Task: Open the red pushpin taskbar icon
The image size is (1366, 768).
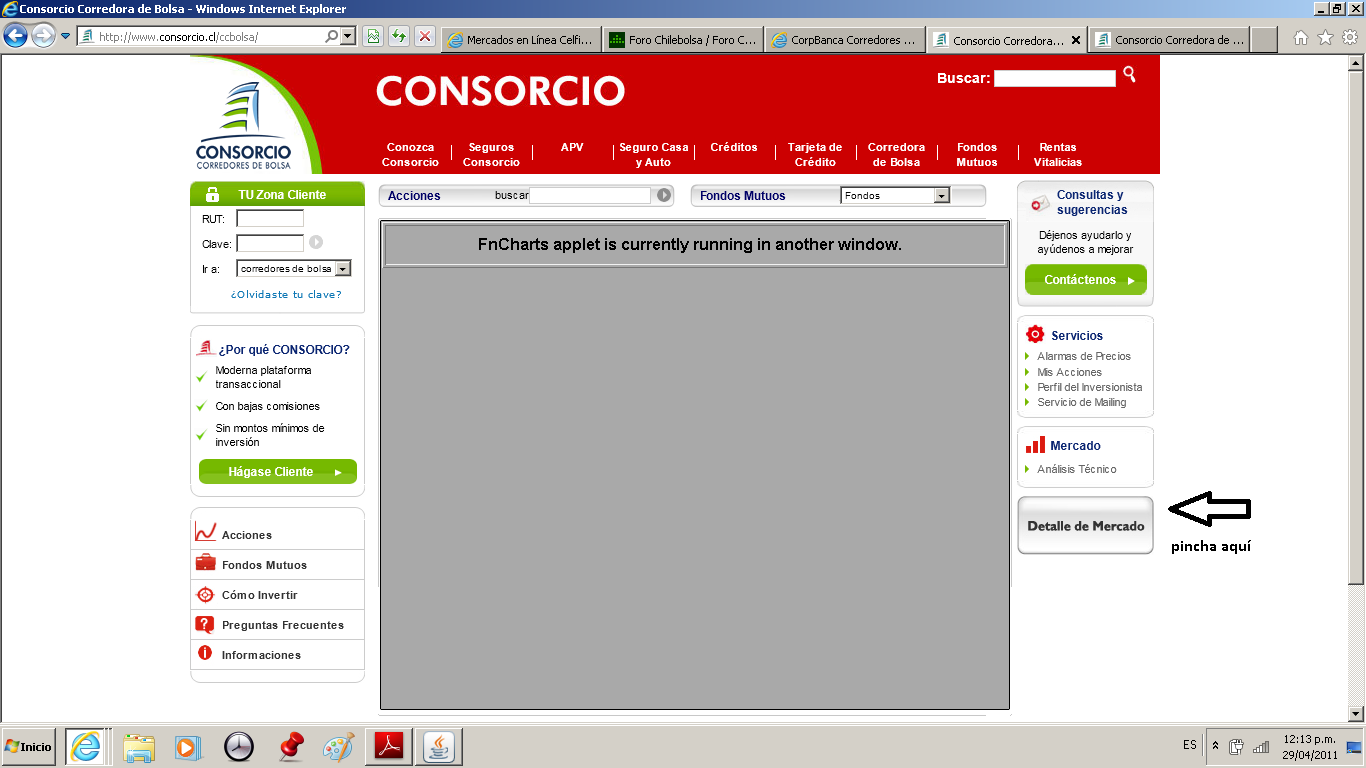Action: click(290, 747)
